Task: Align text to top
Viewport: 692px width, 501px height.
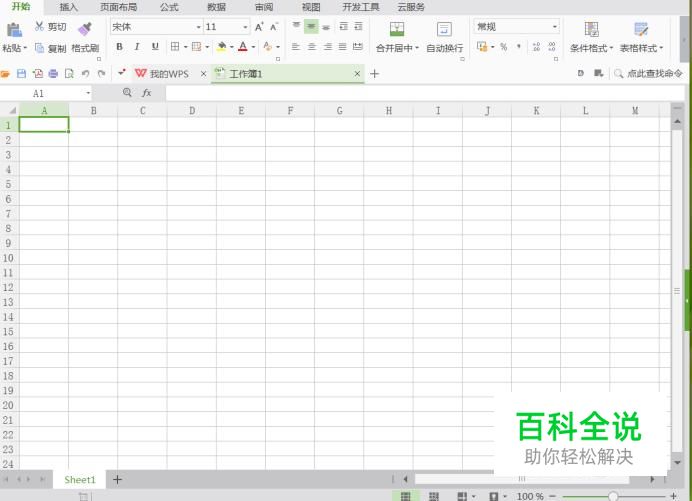Action: click(x=296, y=26)
